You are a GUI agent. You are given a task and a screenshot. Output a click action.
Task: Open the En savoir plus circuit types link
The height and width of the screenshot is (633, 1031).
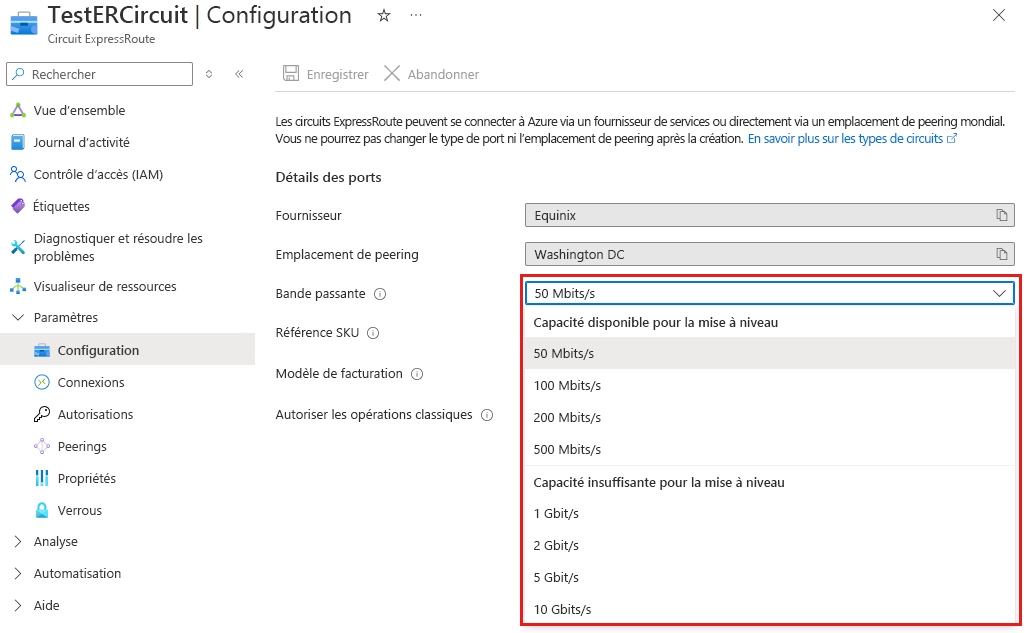pyautogui.click(x=852, y=139)
